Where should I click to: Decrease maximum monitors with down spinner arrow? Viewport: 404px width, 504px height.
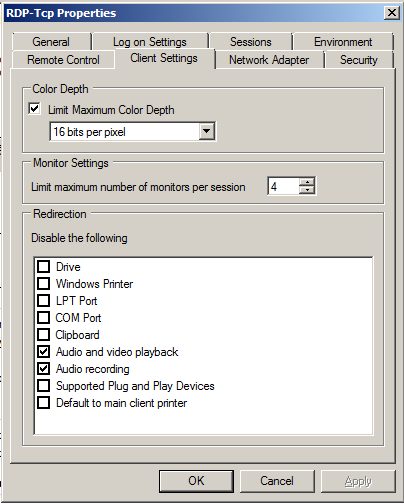click(307, 190)
